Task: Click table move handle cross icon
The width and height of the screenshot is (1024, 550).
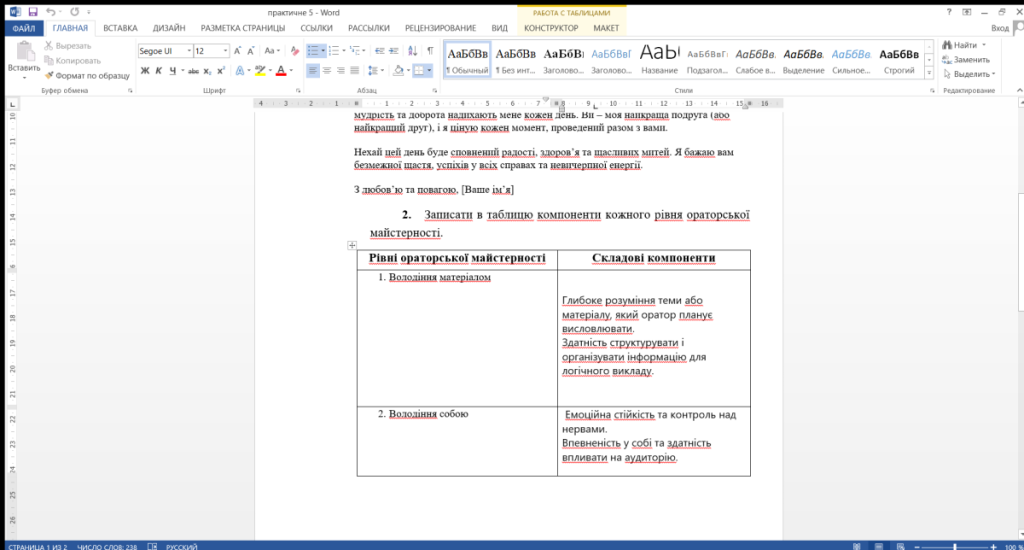Action: [x=352, y=245]
